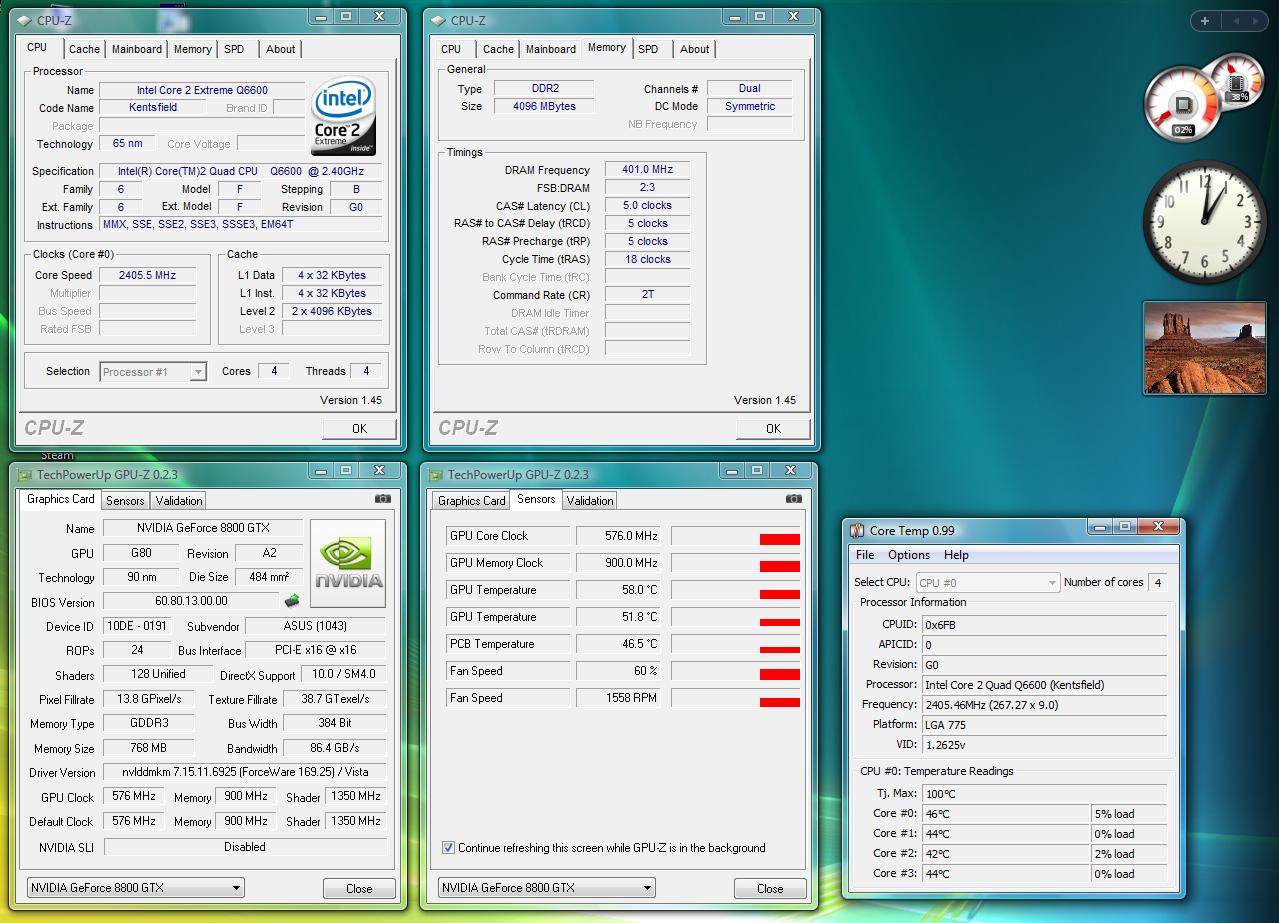Click Close in the GPU-Z Graphics Card window

tap(359, 888)
